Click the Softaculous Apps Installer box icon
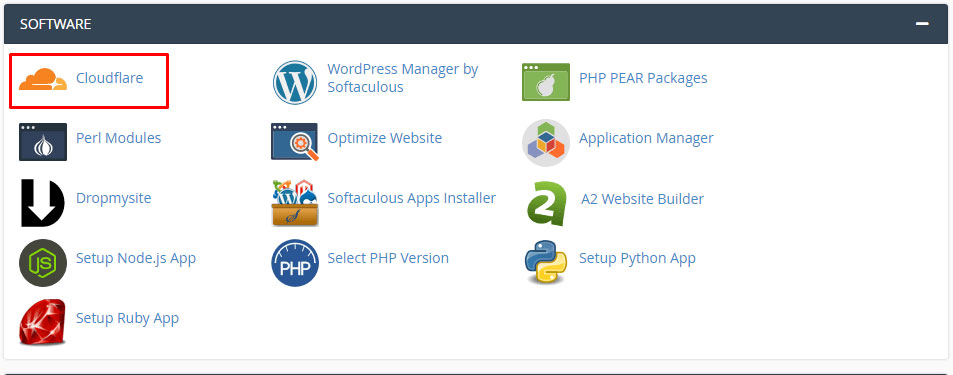 click(295, 203)
